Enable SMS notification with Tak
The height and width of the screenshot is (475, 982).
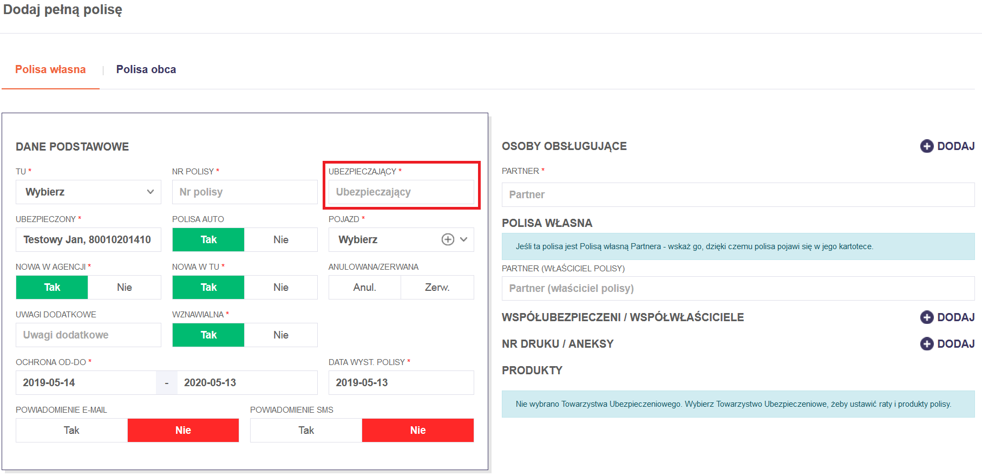coord(306,430)
